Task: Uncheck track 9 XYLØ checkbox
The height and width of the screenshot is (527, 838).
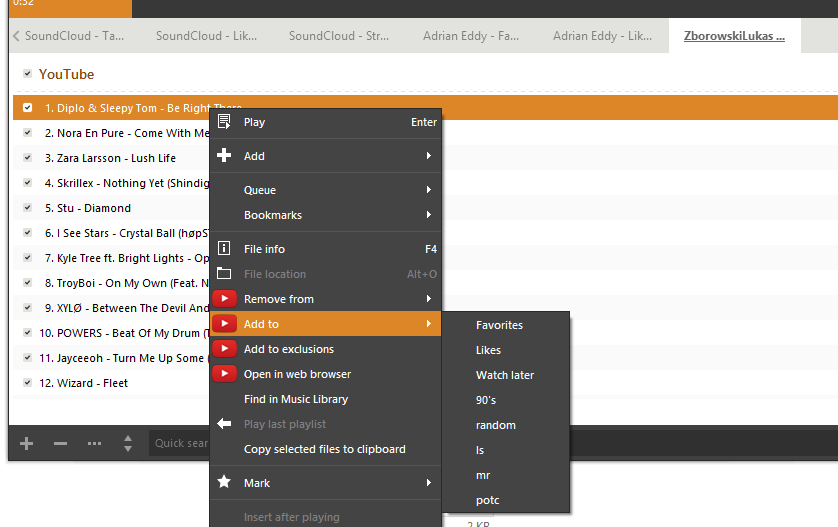Action: (27, 307)
